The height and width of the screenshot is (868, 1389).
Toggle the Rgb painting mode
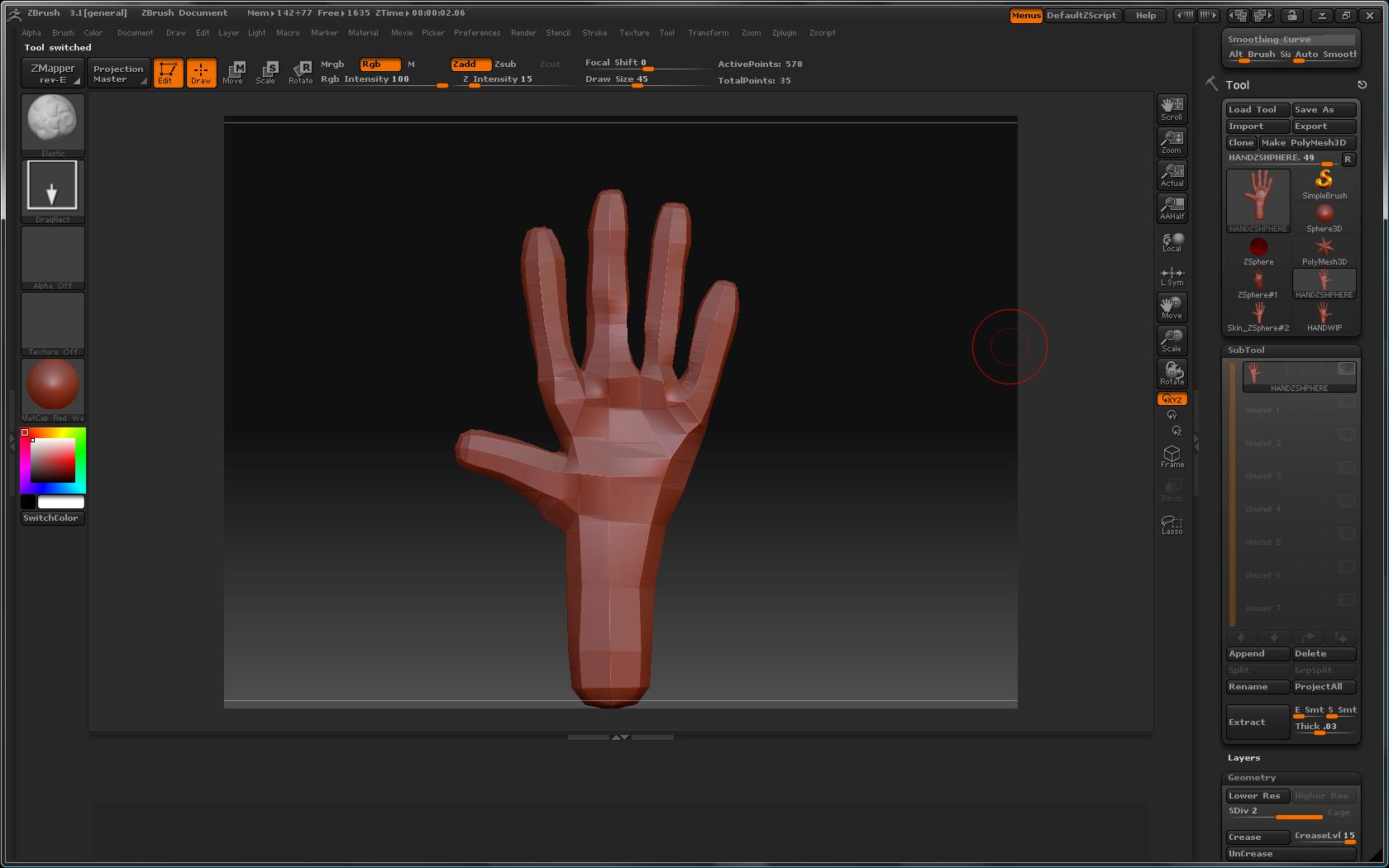point(378,64)
